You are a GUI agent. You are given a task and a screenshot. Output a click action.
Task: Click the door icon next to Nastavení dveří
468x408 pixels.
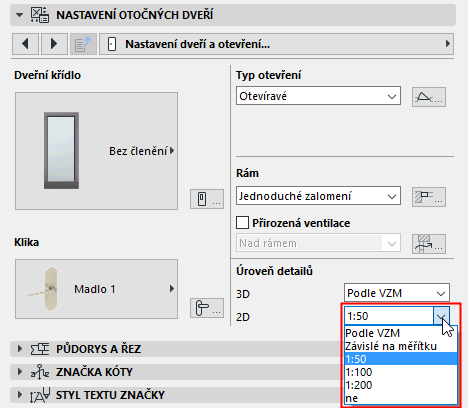112,44
